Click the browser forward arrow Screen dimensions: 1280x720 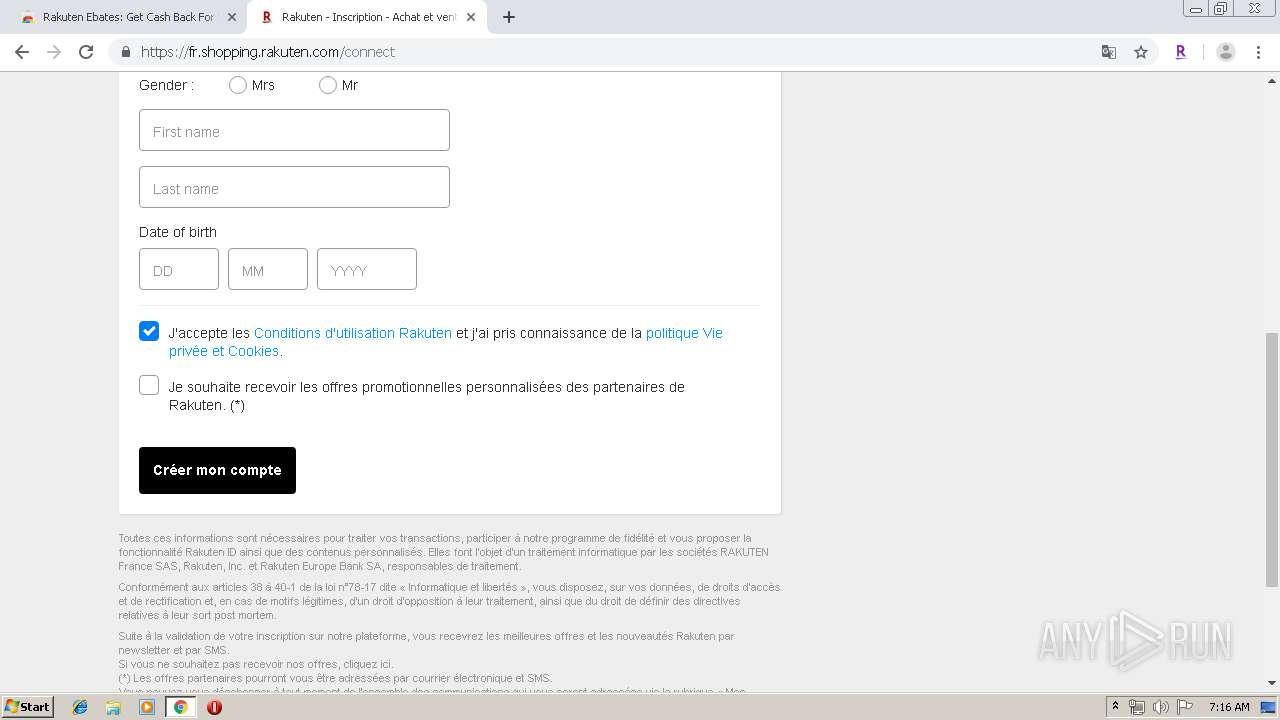pos(54,52)
